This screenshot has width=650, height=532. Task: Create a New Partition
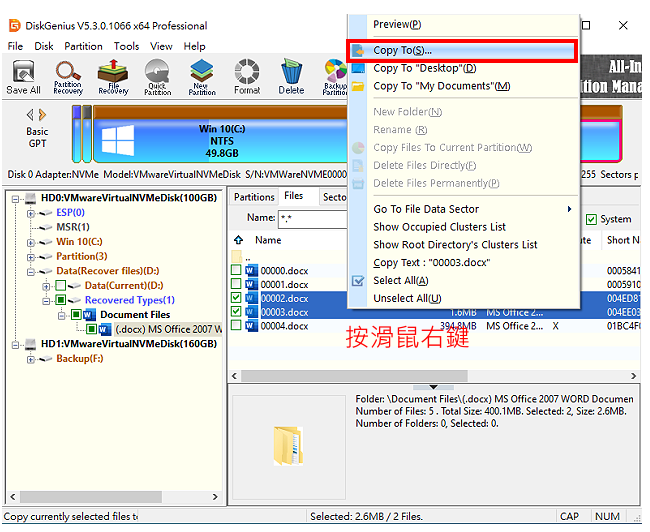tap(202, 77)
